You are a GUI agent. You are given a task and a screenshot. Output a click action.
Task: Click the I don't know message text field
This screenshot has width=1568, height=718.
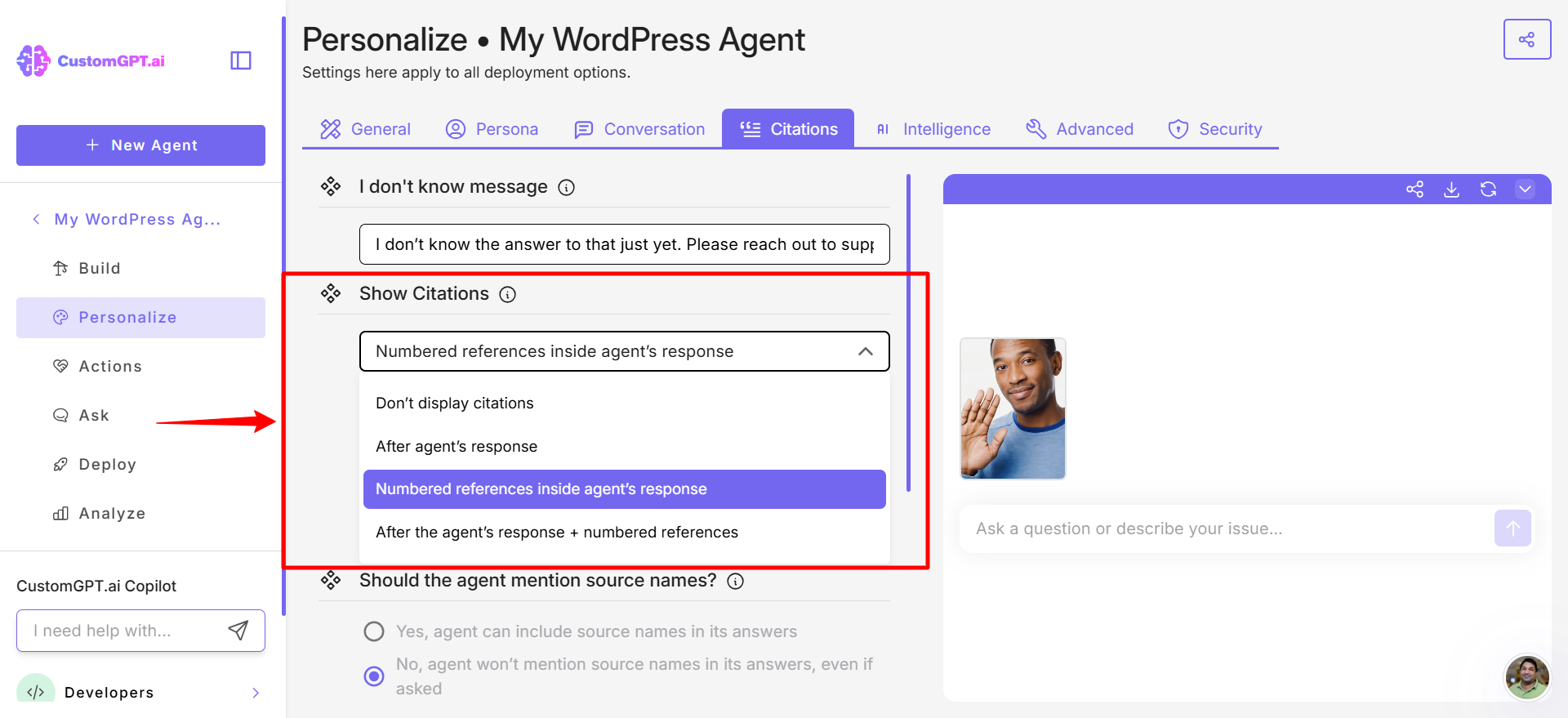click(x=624, y=244)
